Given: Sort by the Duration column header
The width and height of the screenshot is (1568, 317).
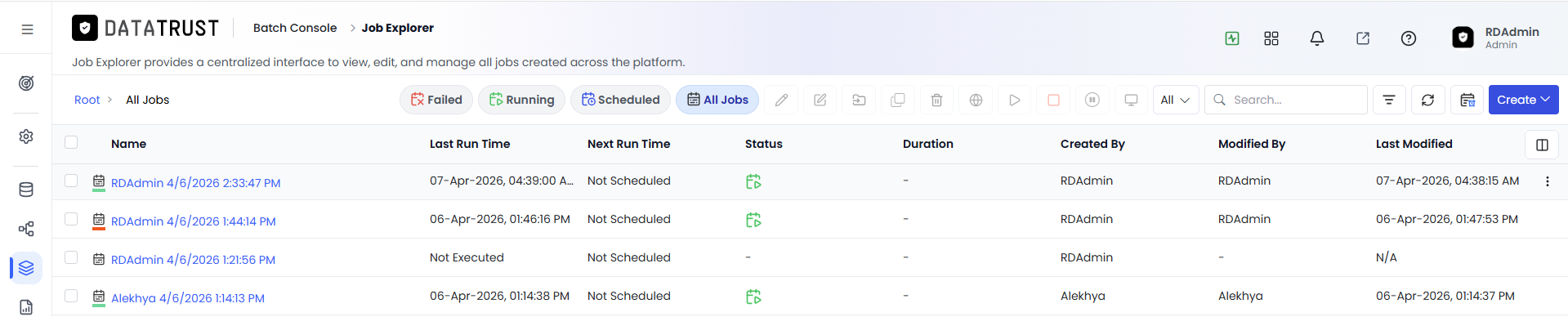Looking at the screenshot, I should 928,144.
